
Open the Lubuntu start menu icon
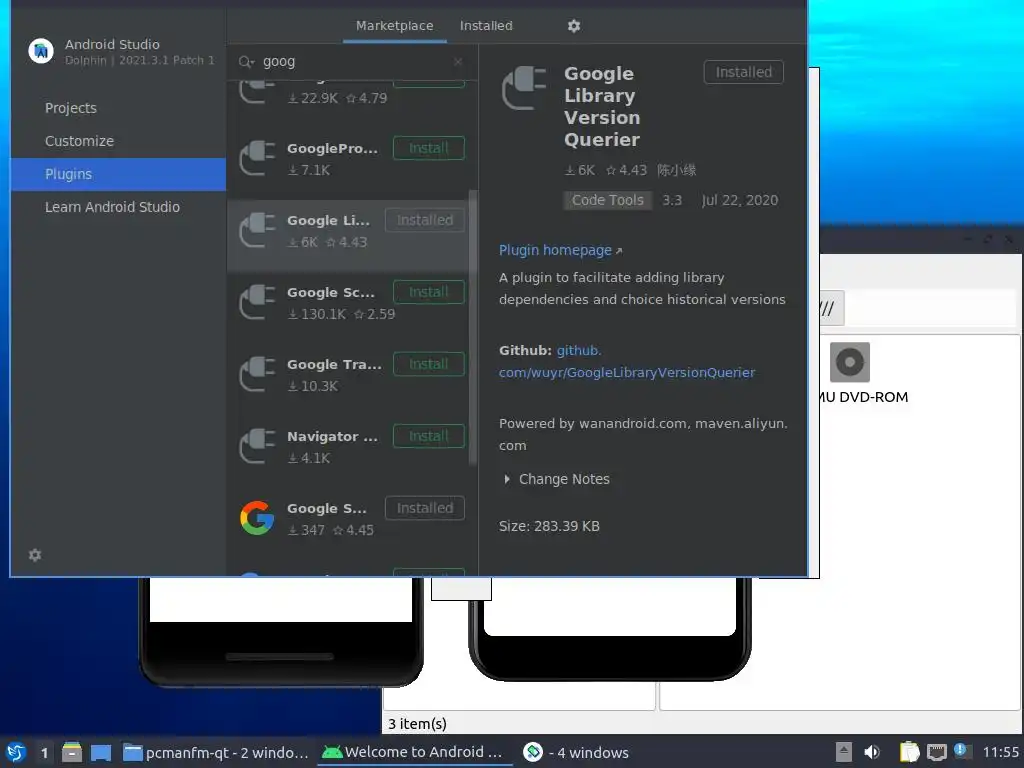[16, 752]
